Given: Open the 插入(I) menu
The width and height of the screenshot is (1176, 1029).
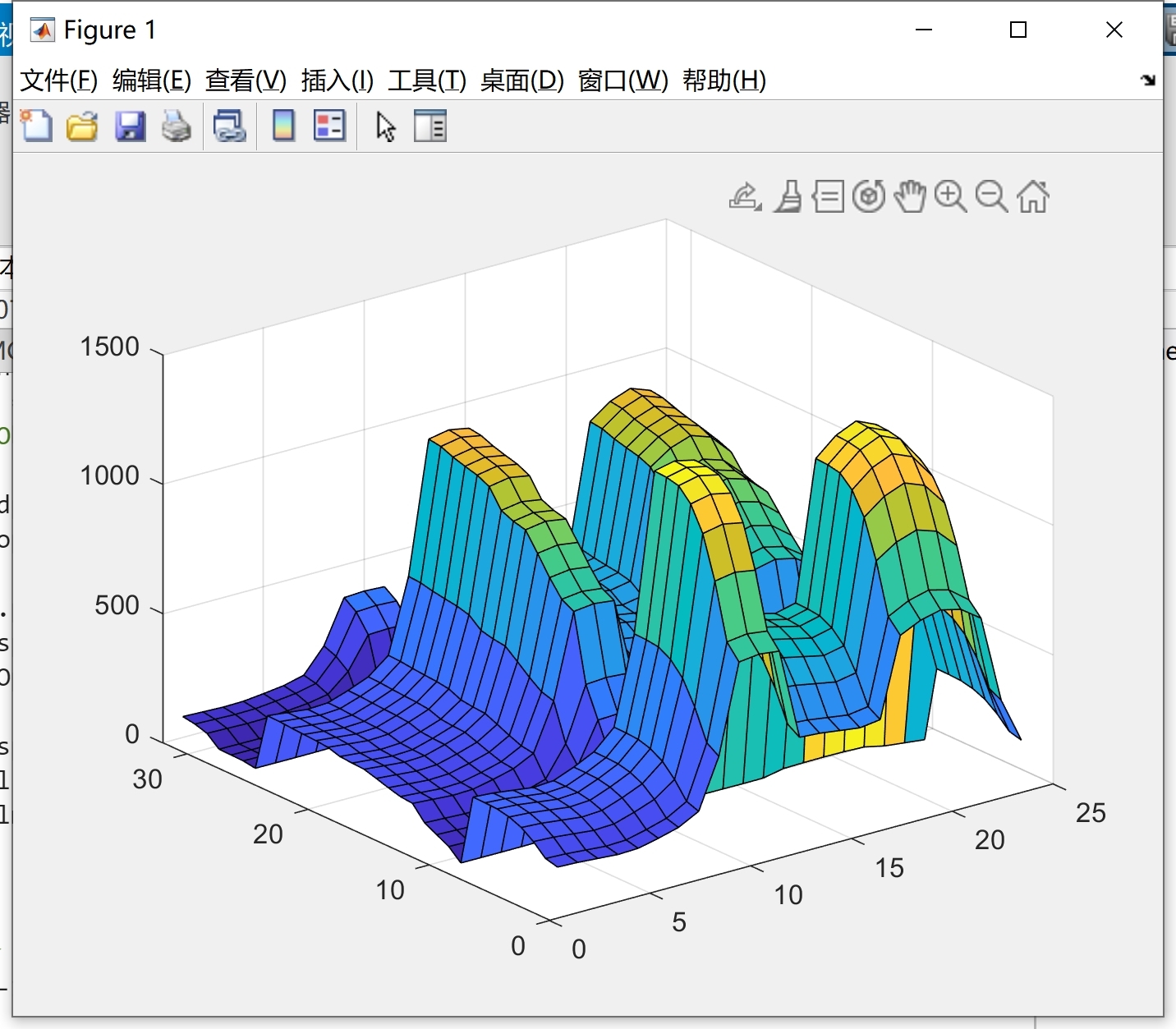Looking at the screenshot, I should [338, 80].
